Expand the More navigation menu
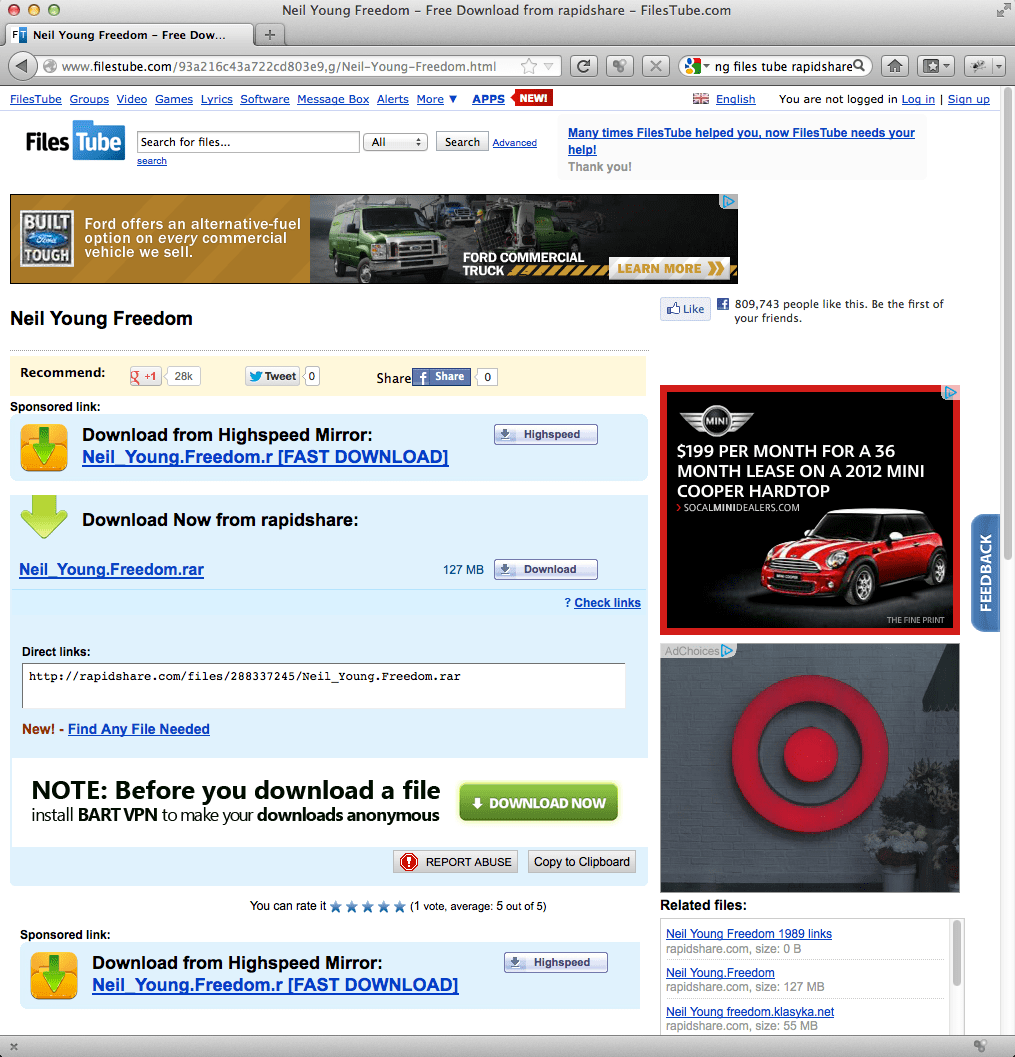Image resolution: width=1015 pixels, height=1057 pixels. coord(436,99)
